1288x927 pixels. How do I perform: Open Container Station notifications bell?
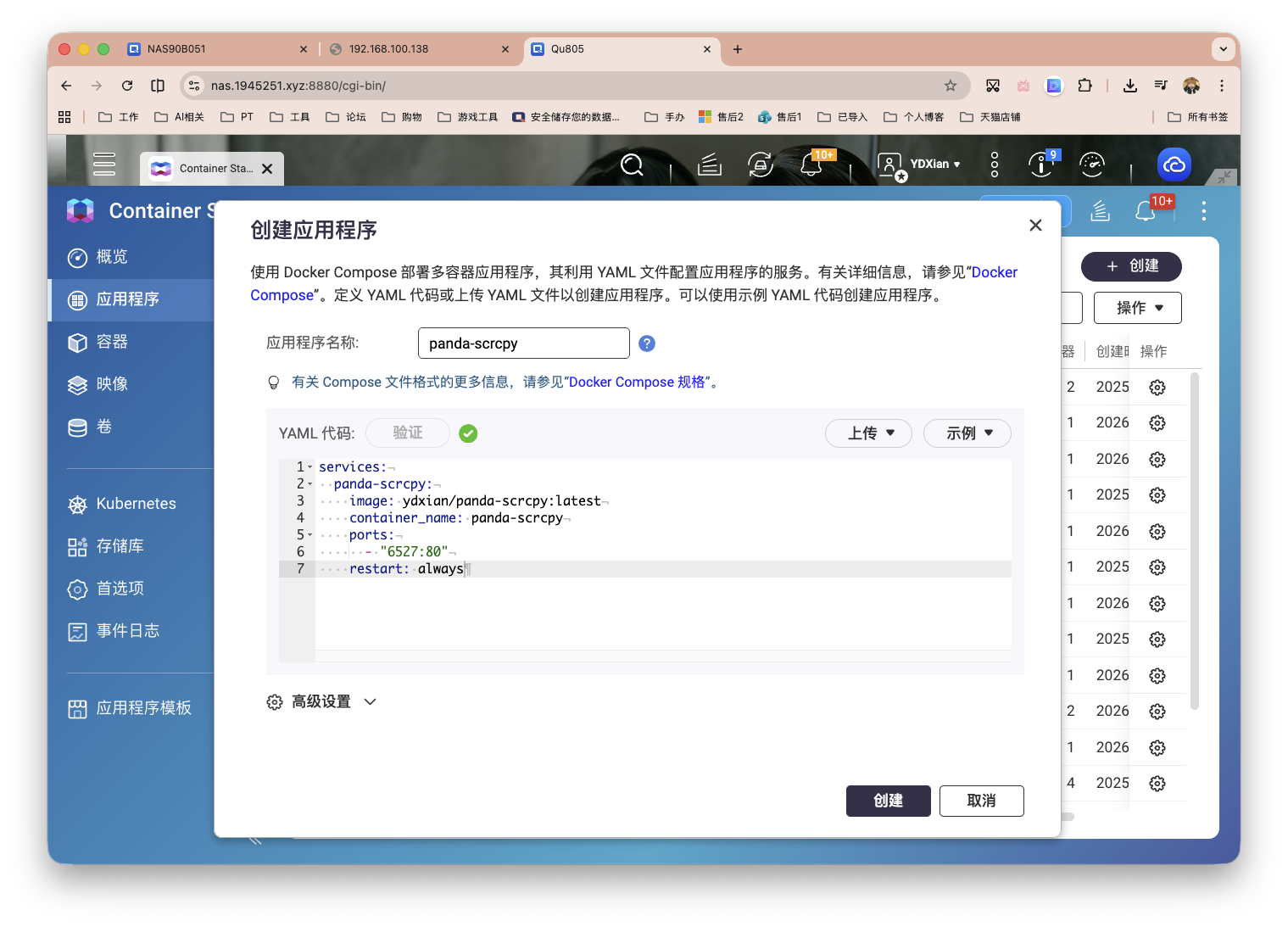click(1145, 210)
